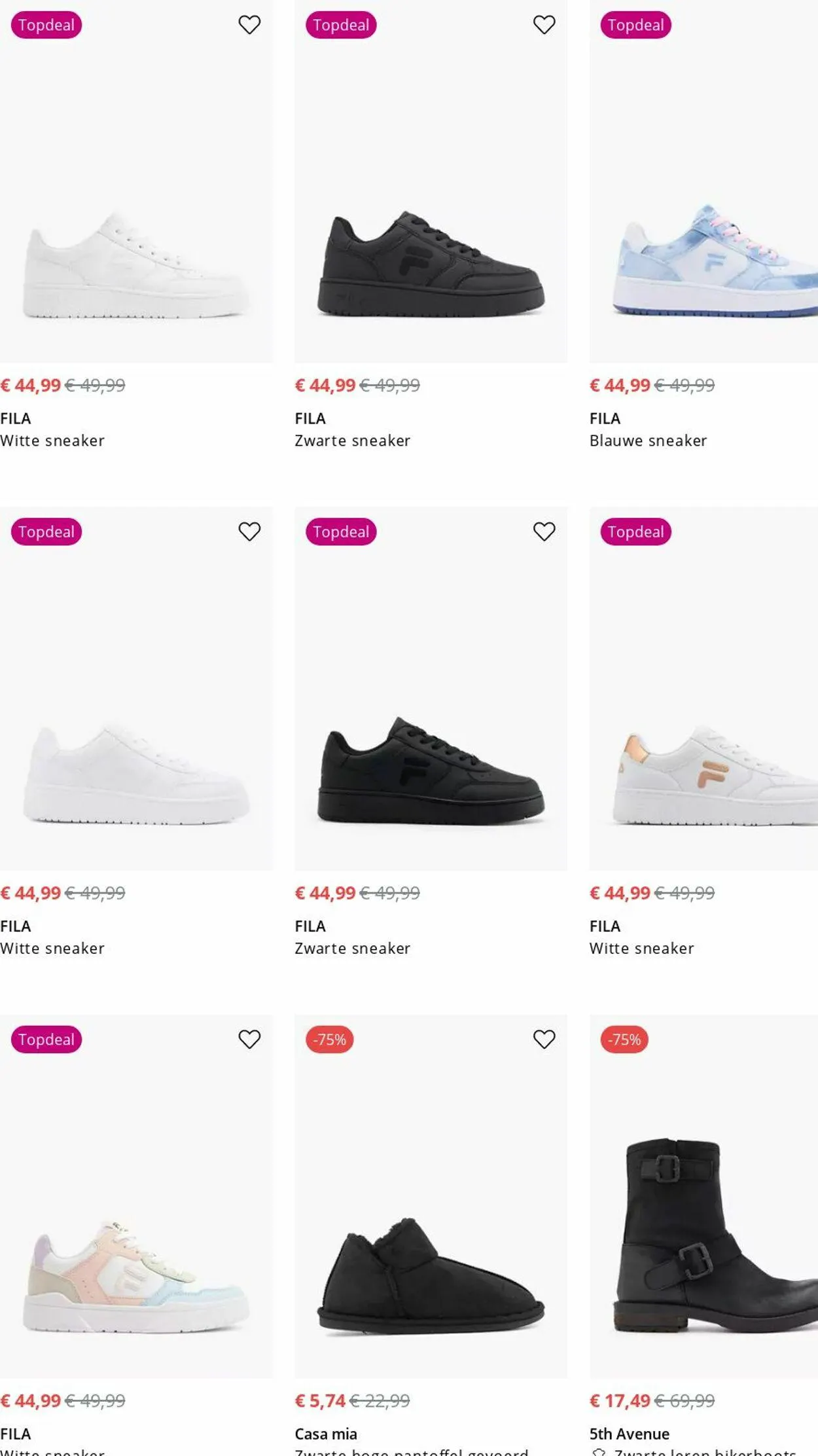Heart the Casa mia black slipper
The width and height of the screenshot is (818, 1456).
pyautogui.click(x=544, y=1039)
